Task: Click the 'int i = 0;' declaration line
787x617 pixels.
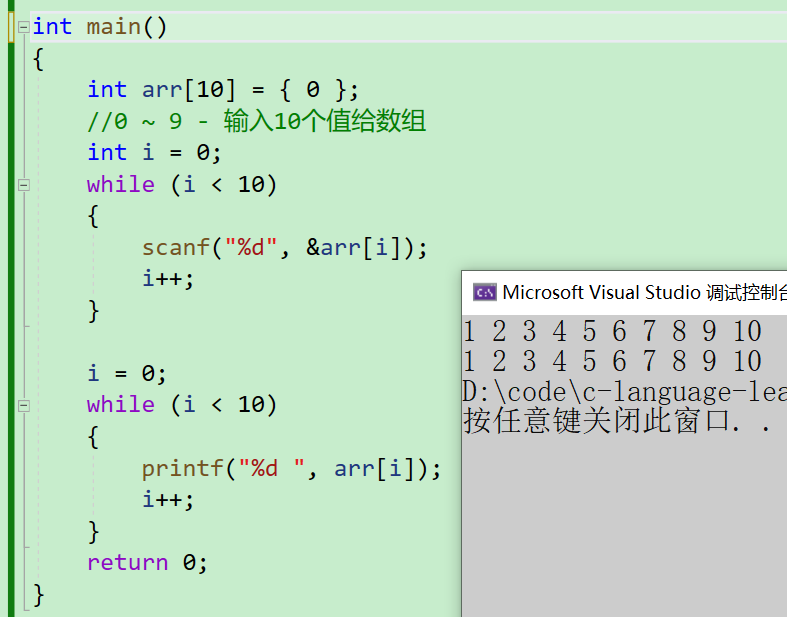Action: coord(154,153)
